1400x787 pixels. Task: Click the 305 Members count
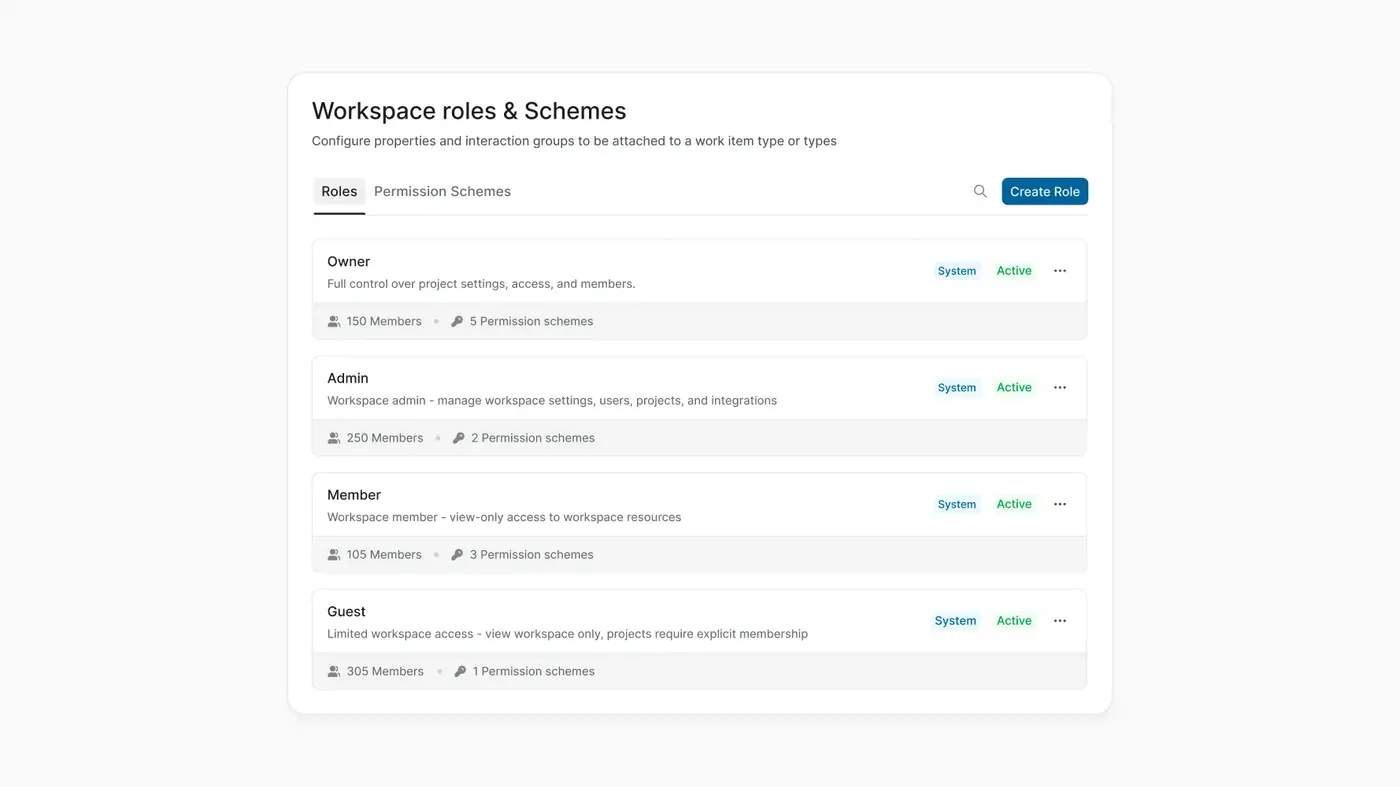coord(385,672)
